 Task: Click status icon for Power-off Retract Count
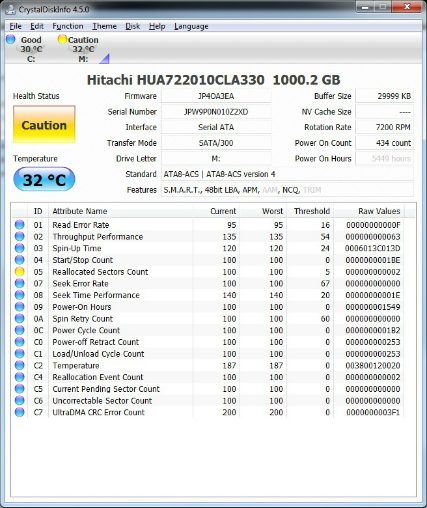pos(20,342)
